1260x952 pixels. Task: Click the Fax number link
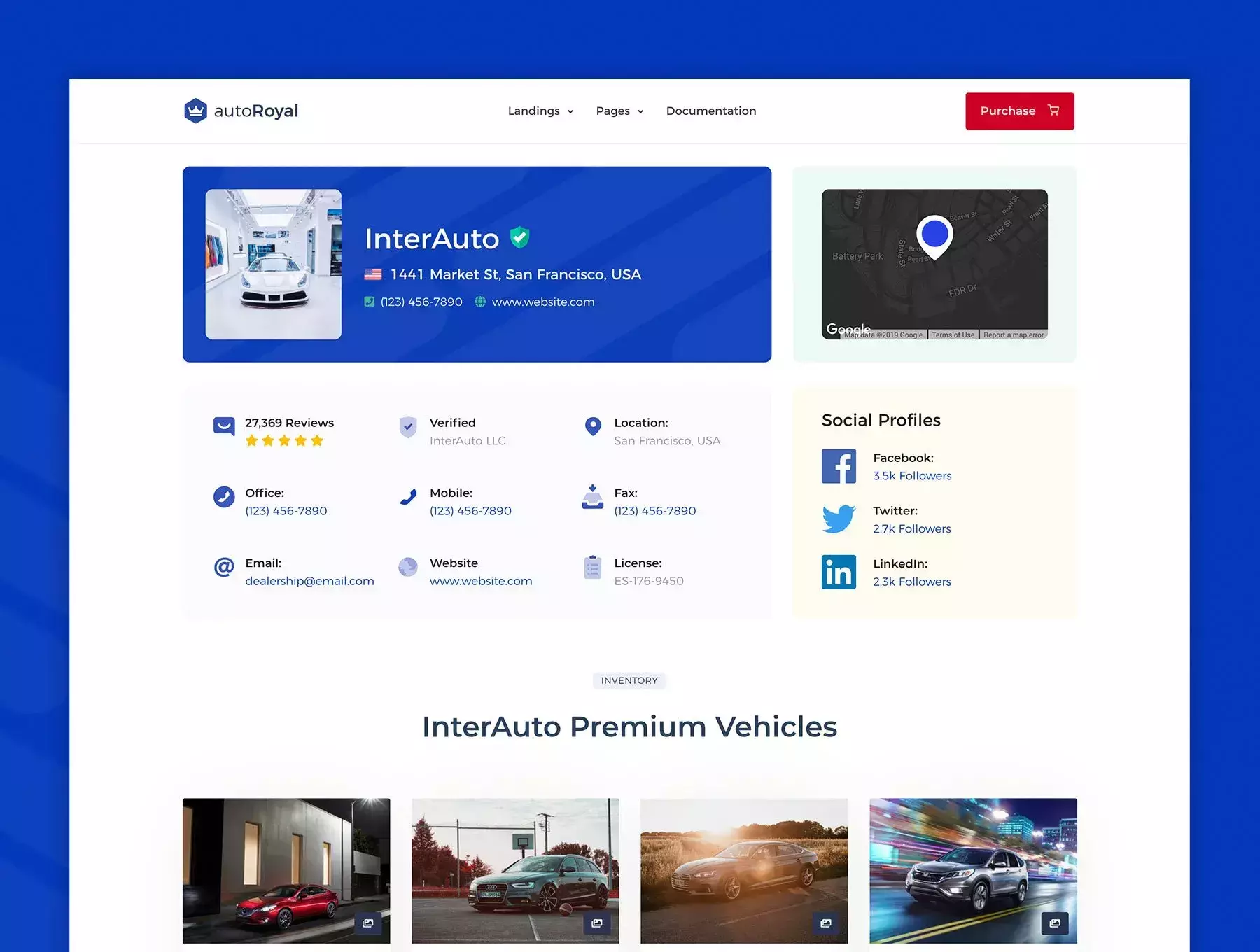click(655, 511)
